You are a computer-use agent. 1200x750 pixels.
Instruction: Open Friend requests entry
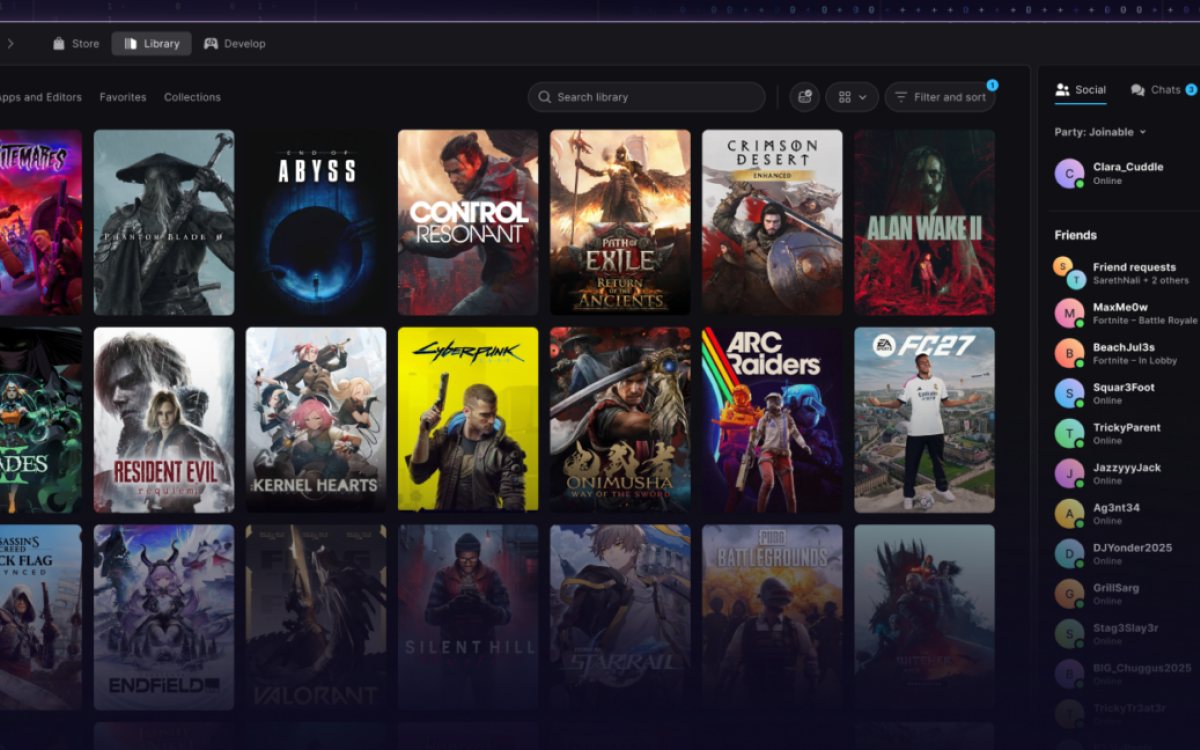1125,273
